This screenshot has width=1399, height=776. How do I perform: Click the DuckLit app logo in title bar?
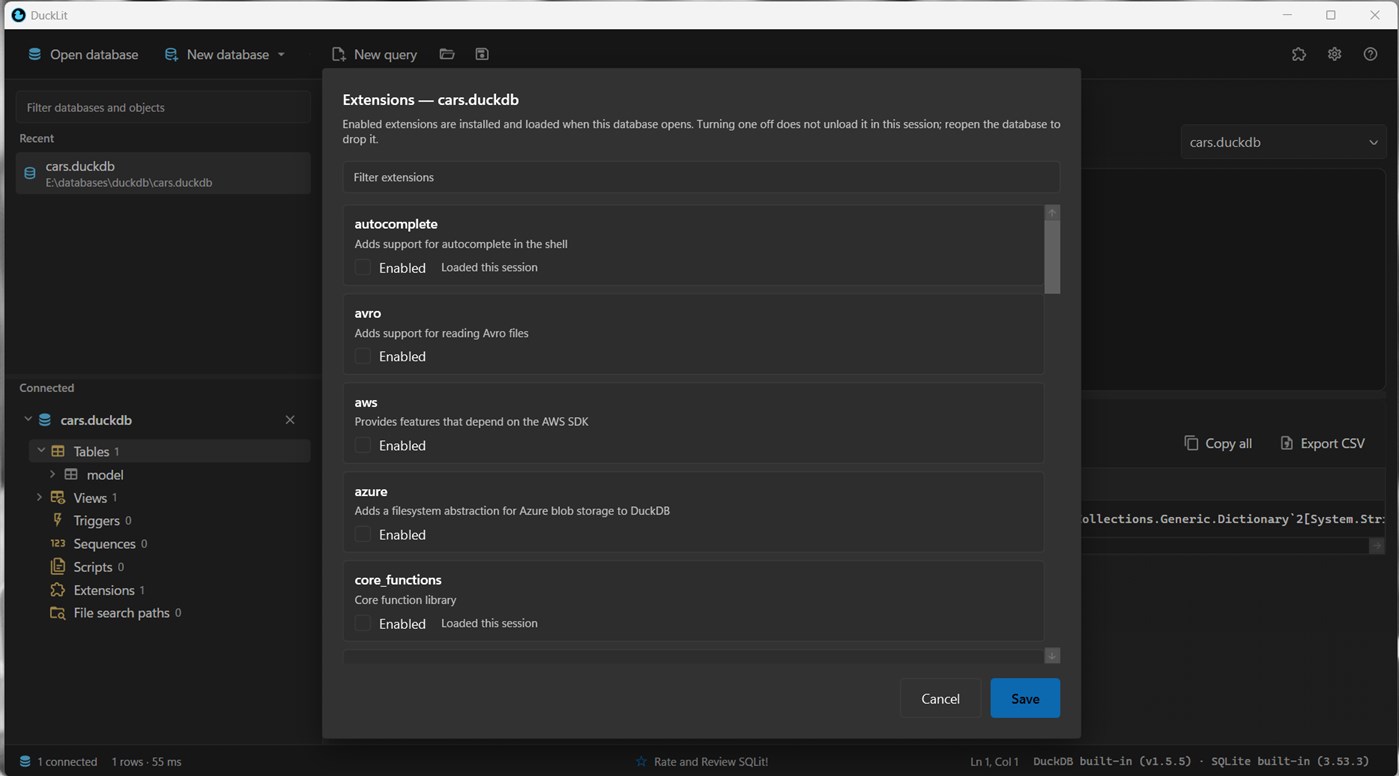(18, 15)
